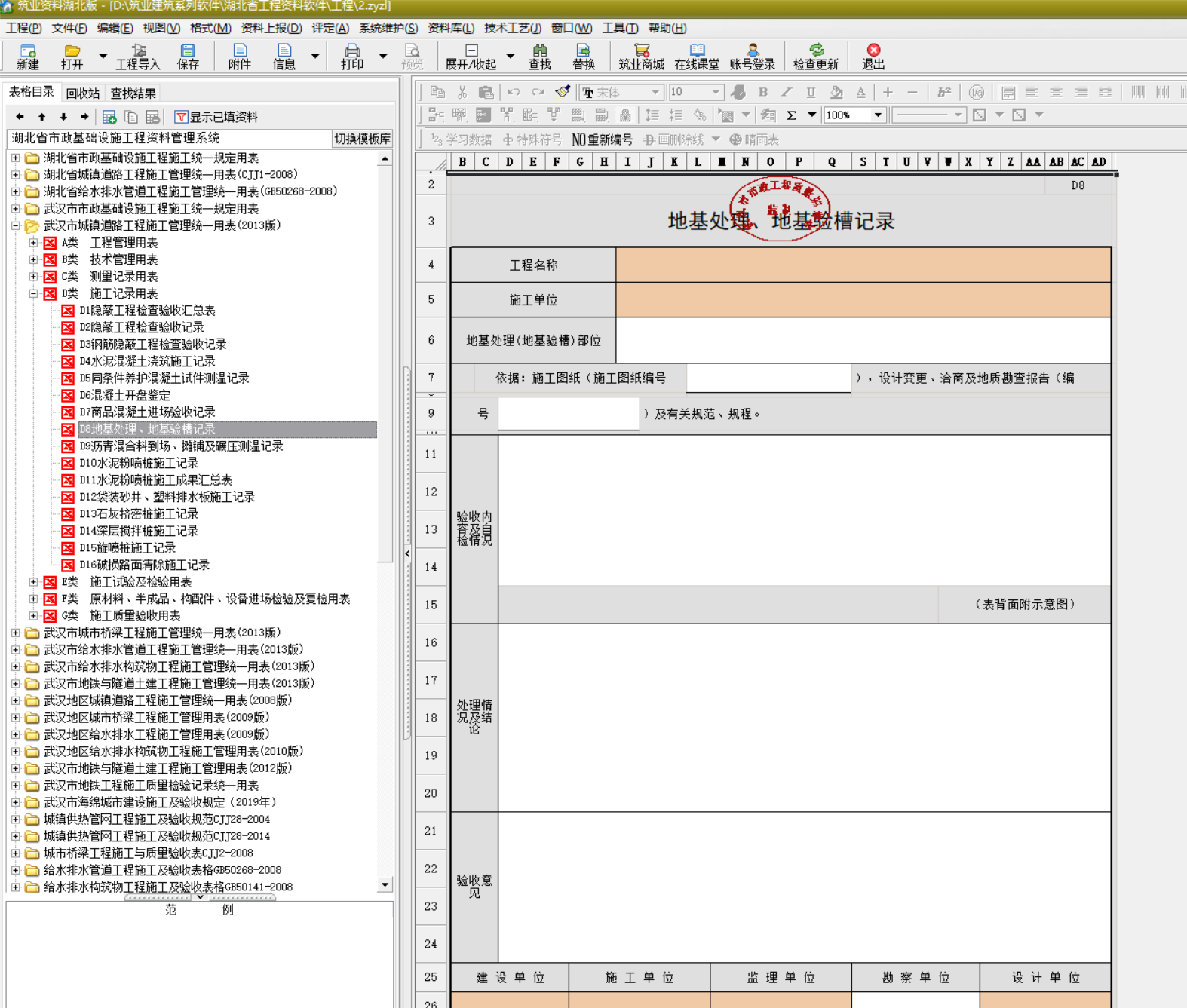Open a project with 打开 icon
1187x1008 pixels.
click(72, 57)
